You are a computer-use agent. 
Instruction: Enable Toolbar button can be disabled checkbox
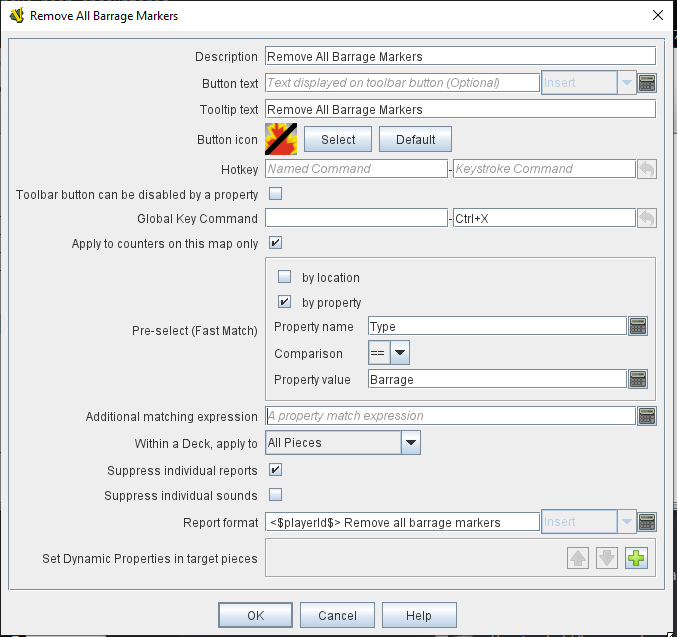pyautogui.click(x=276, y=194)
